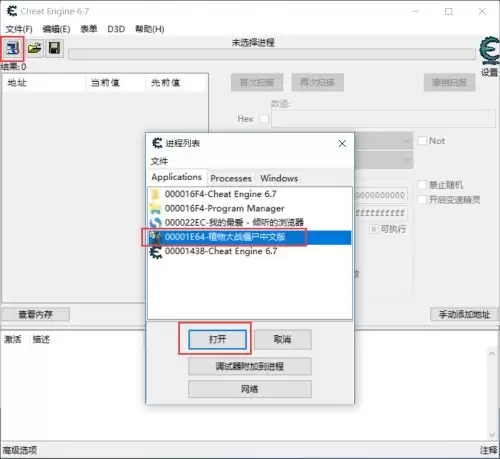
Task: Click the 打开 button in process list
Action: pyautogui.click(x=217, y=340)
